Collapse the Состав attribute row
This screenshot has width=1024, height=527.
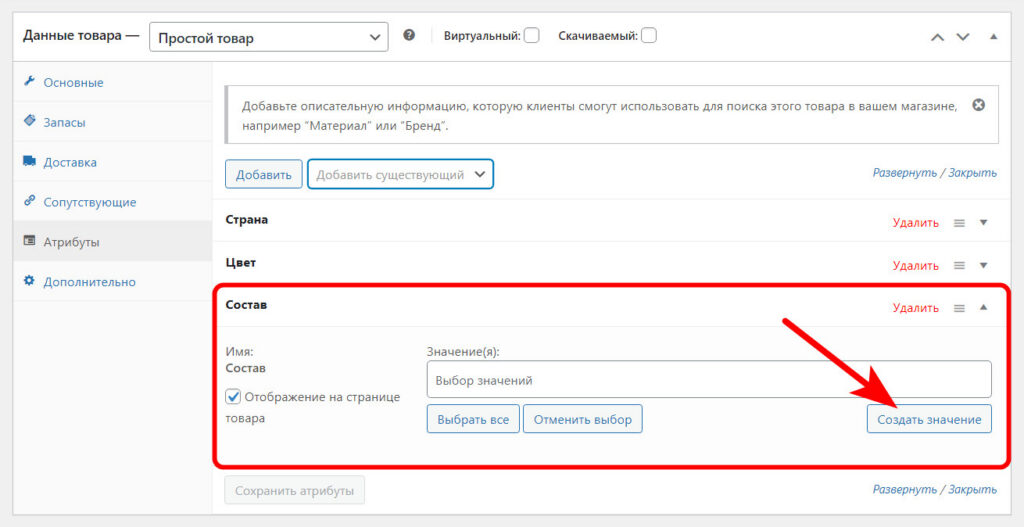[984, 308]
